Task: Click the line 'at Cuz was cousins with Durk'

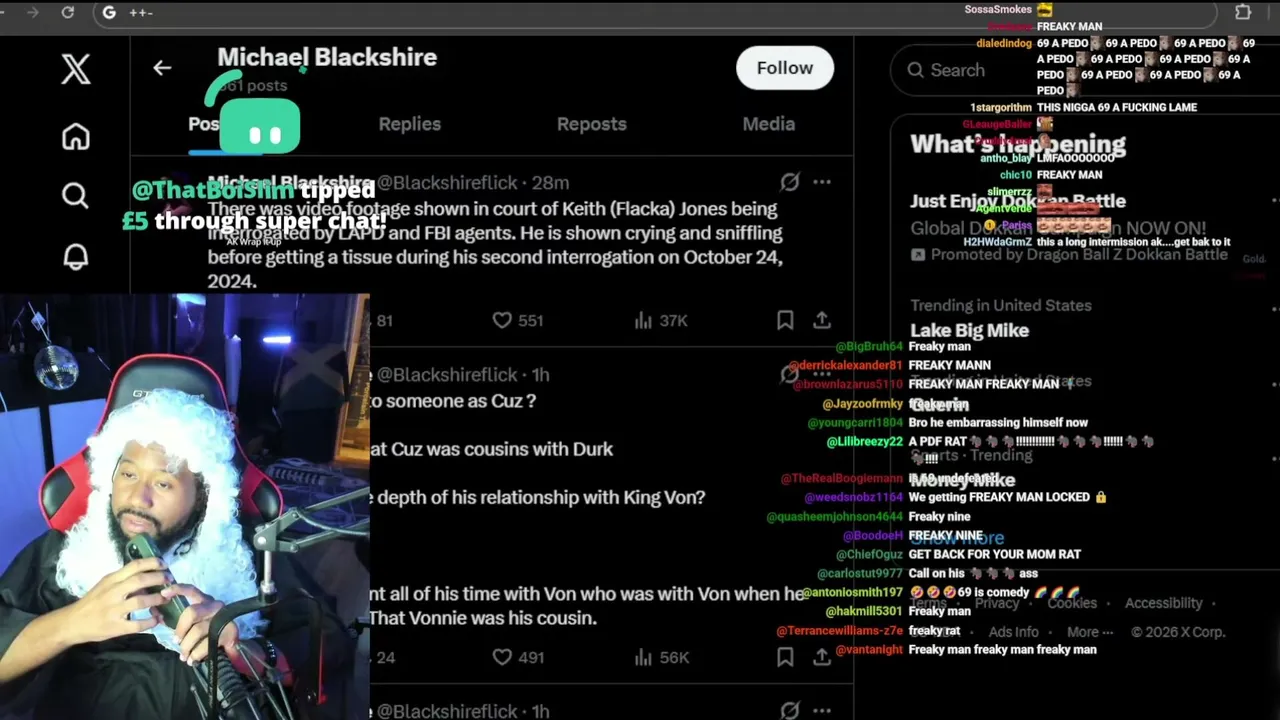Action: (x=491, y=449)
